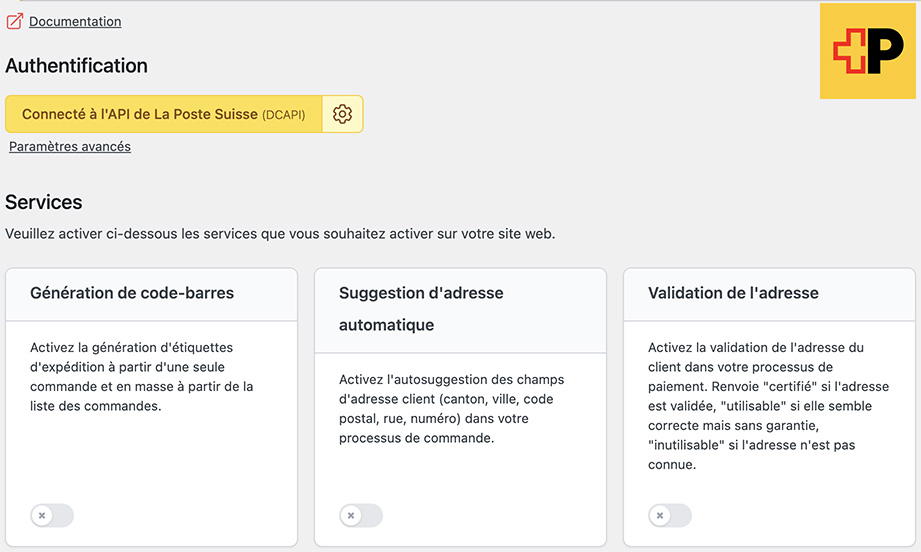Click the red cross in Swiss Post logo
Image resolution: width=921 pixels, height=552 pixels.
pos(849,51)
